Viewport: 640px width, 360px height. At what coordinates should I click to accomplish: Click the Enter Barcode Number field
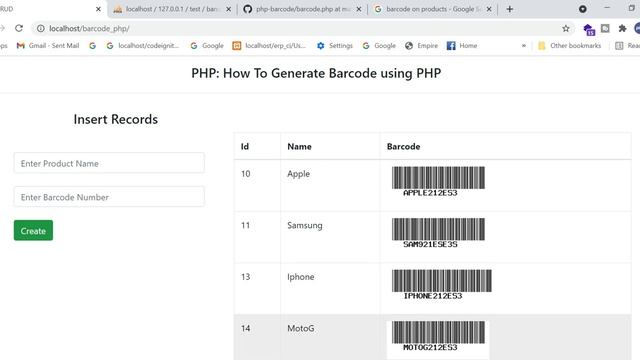tap(109, 197)
